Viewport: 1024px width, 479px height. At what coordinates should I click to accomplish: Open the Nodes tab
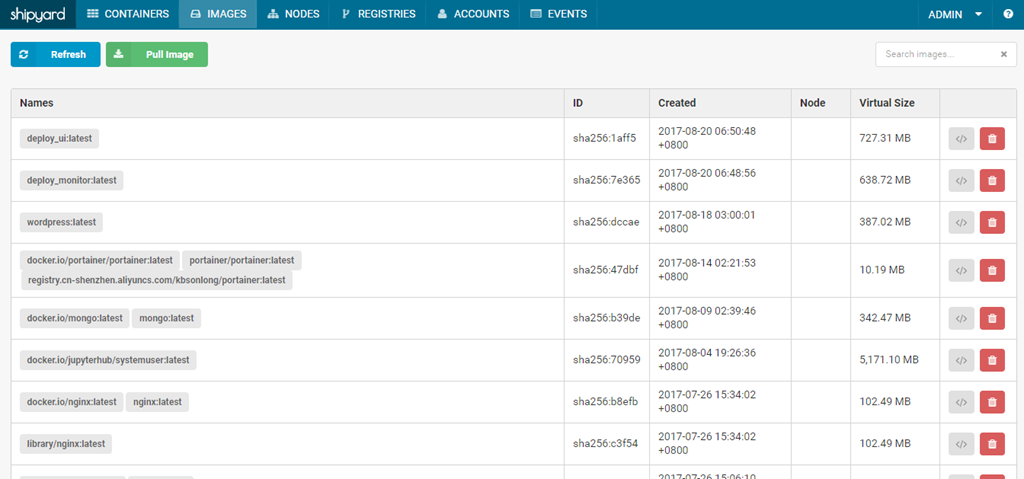coord(293,14)
